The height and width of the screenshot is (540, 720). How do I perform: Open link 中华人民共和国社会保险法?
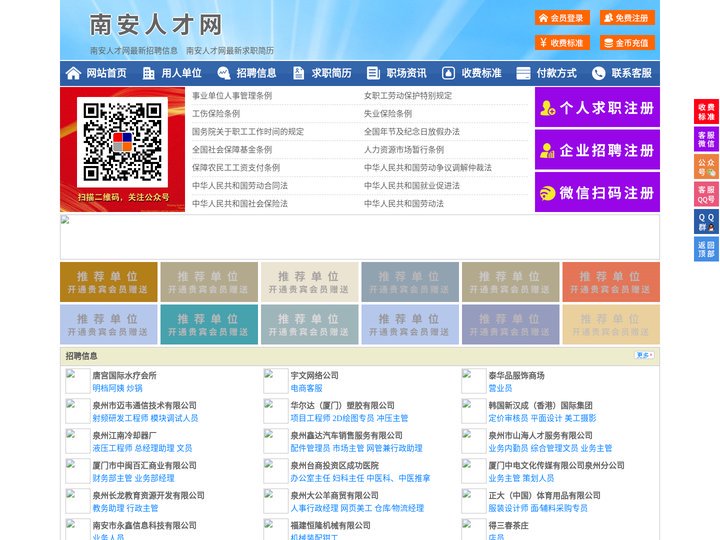pos(240,203)
